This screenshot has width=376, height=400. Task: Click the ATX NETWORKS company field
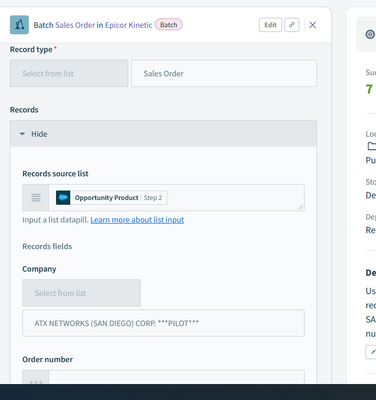(163, 323)
